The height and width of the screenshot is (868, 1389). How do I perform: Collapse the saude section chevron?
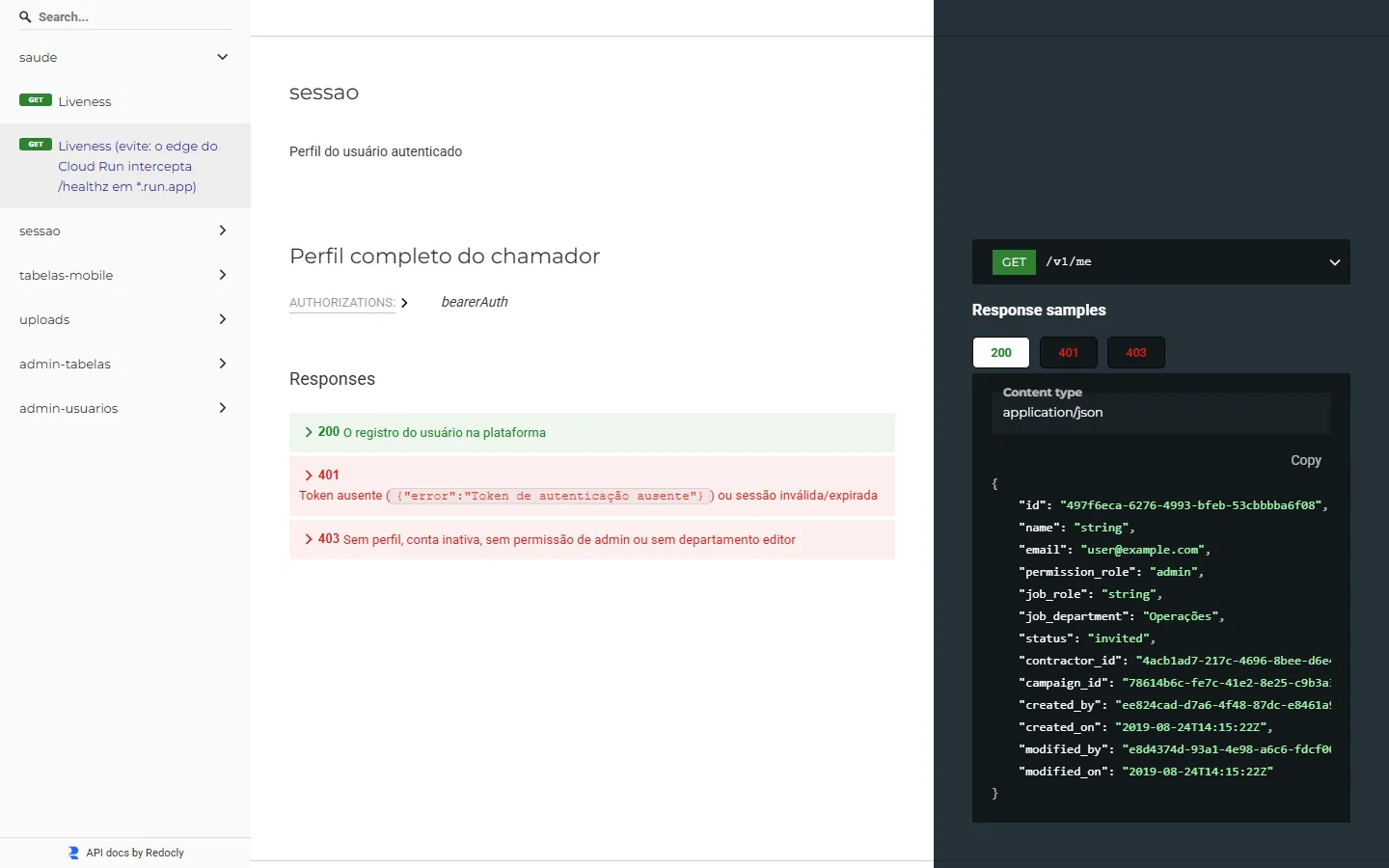[223, 57]
